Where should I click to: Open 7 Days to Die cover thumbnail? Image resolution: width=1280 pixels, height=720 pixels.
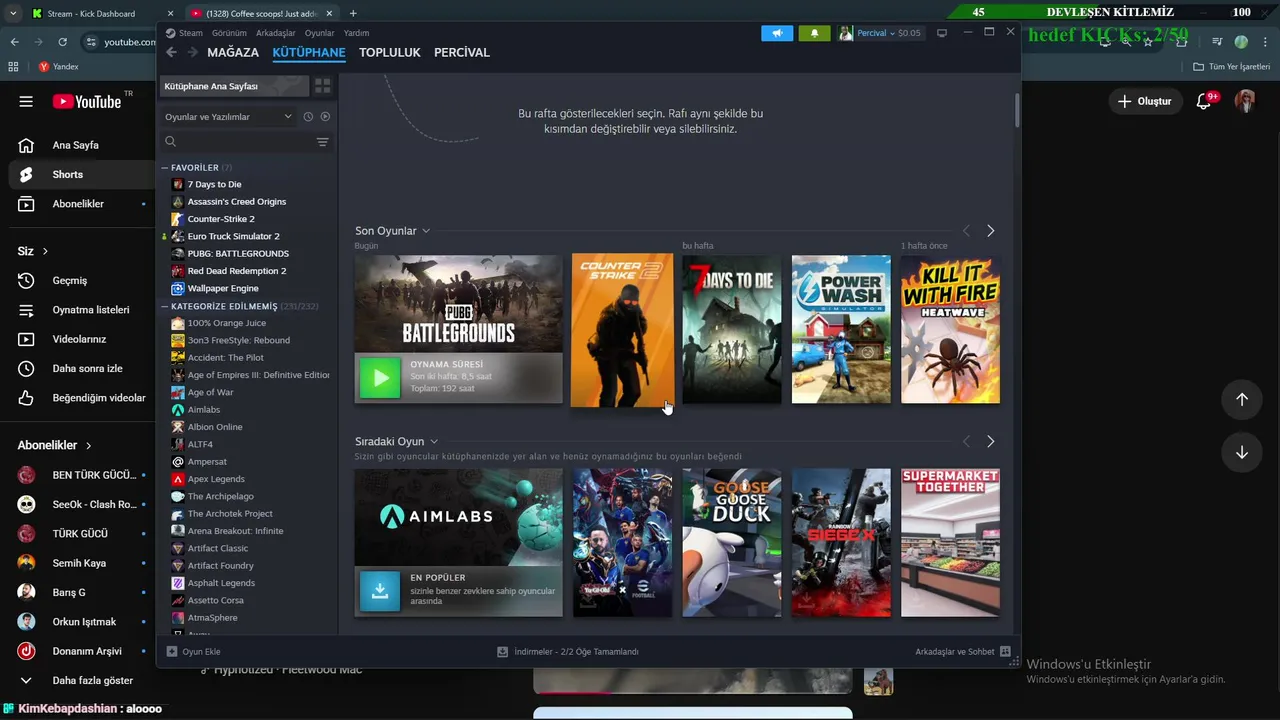[x=731, y=329]
